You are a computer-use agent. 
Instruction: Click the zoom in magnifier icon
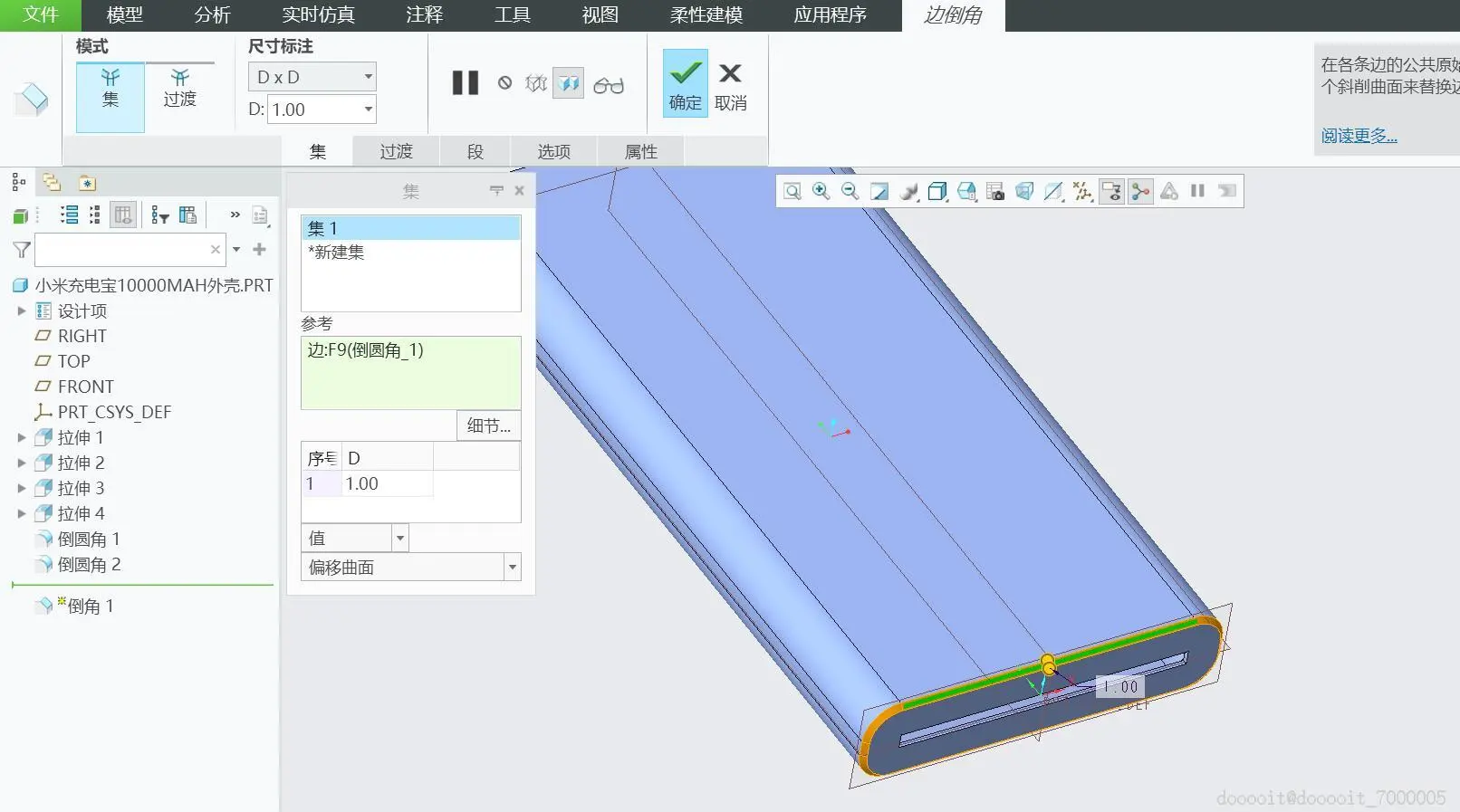821,191
